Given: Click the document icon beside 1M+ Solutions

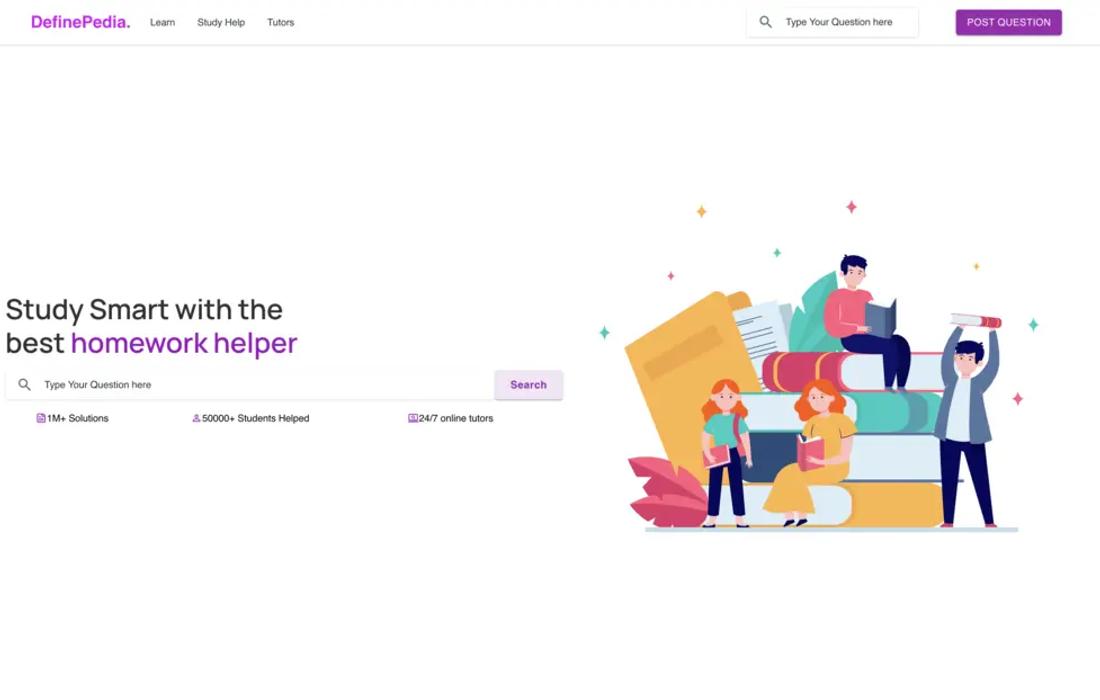Looking at the screenshot, I should pyautogui.click(x=41, y=418).
